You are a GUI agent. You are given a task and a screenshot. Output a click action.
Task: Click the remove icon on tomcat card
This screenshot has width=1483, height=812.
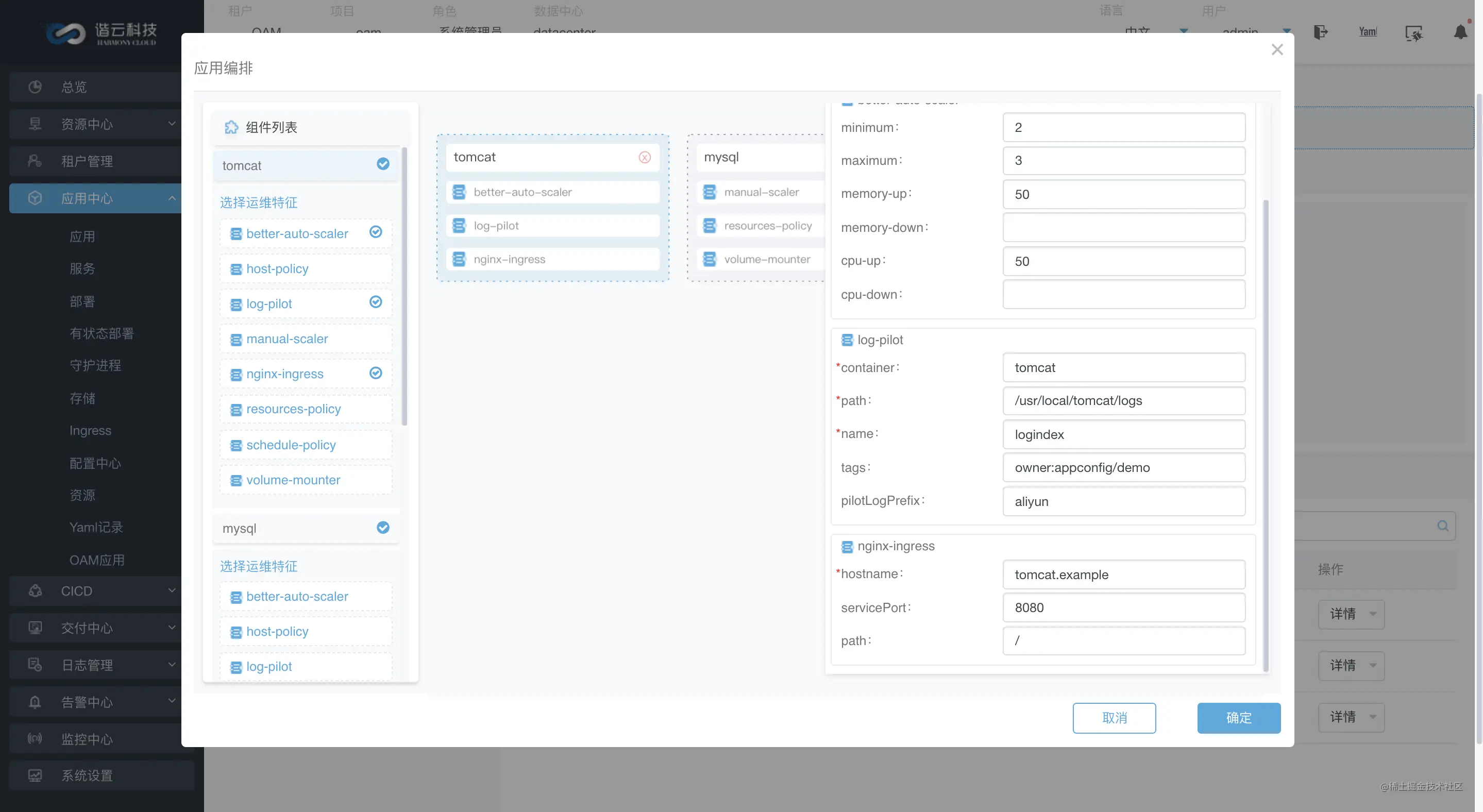click(x=644, y=157)
